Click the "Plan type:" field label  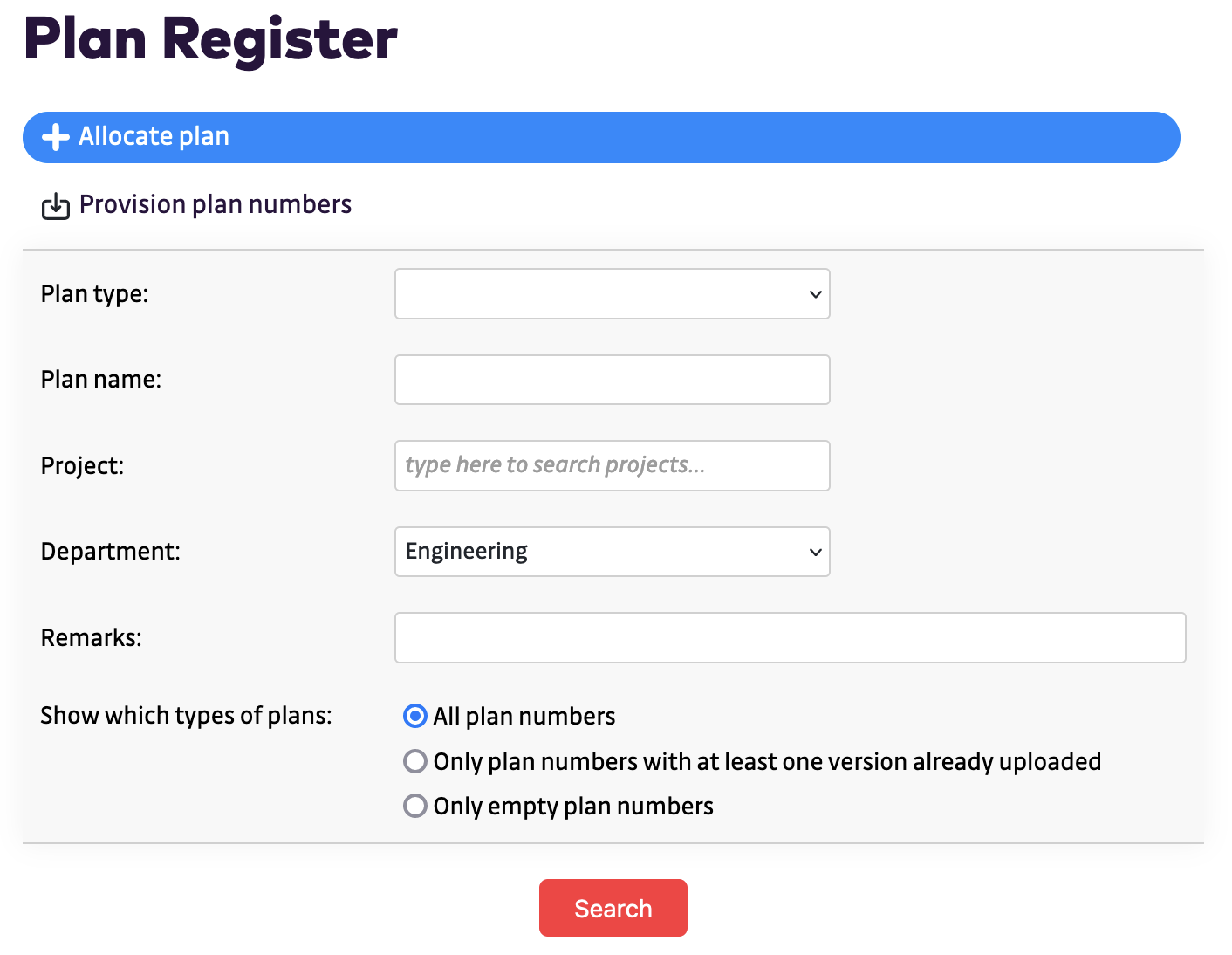(94, 294)
